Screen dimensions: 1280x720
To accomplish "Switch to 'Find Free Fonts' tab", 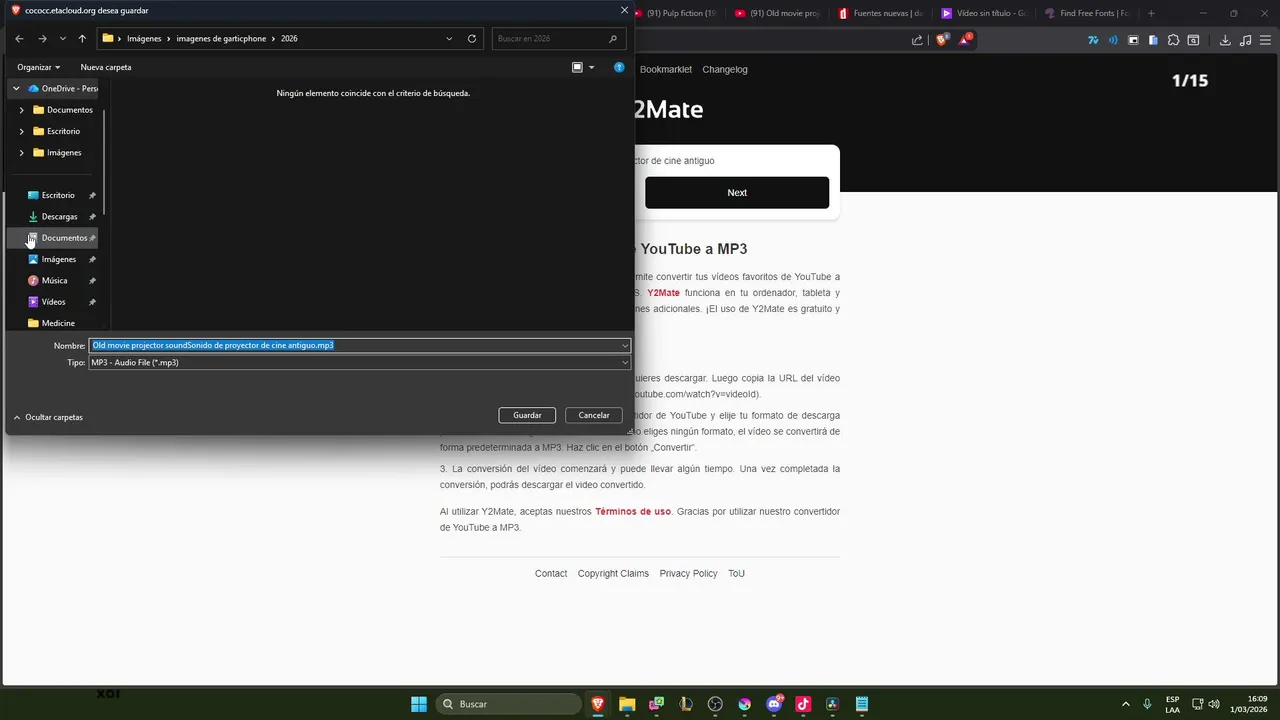I will coord(1086,13).
